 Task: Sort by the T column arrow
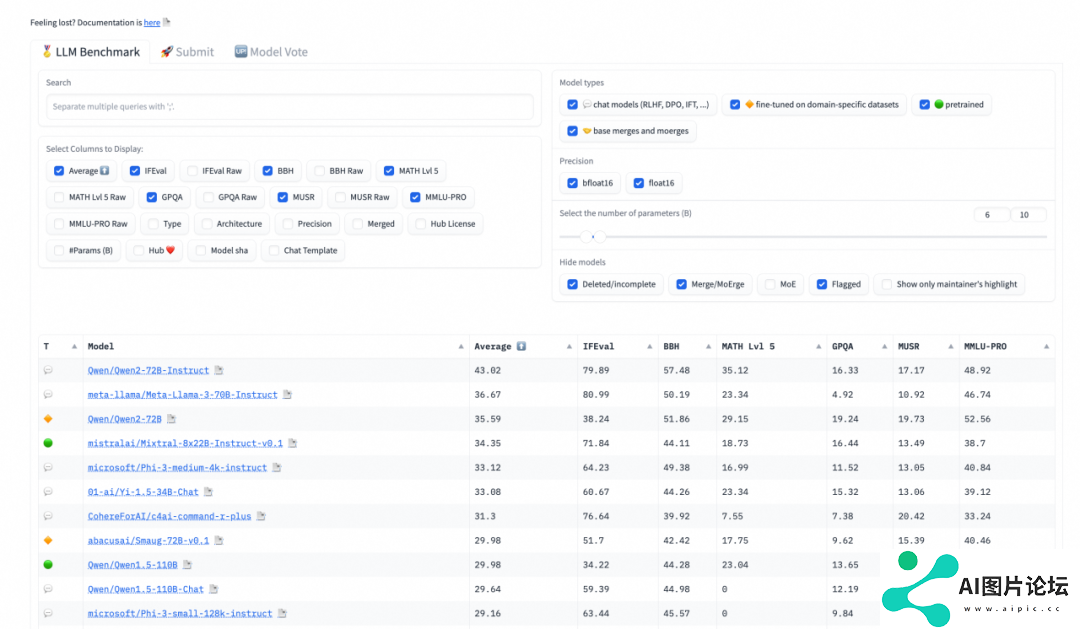click(74, 347)
